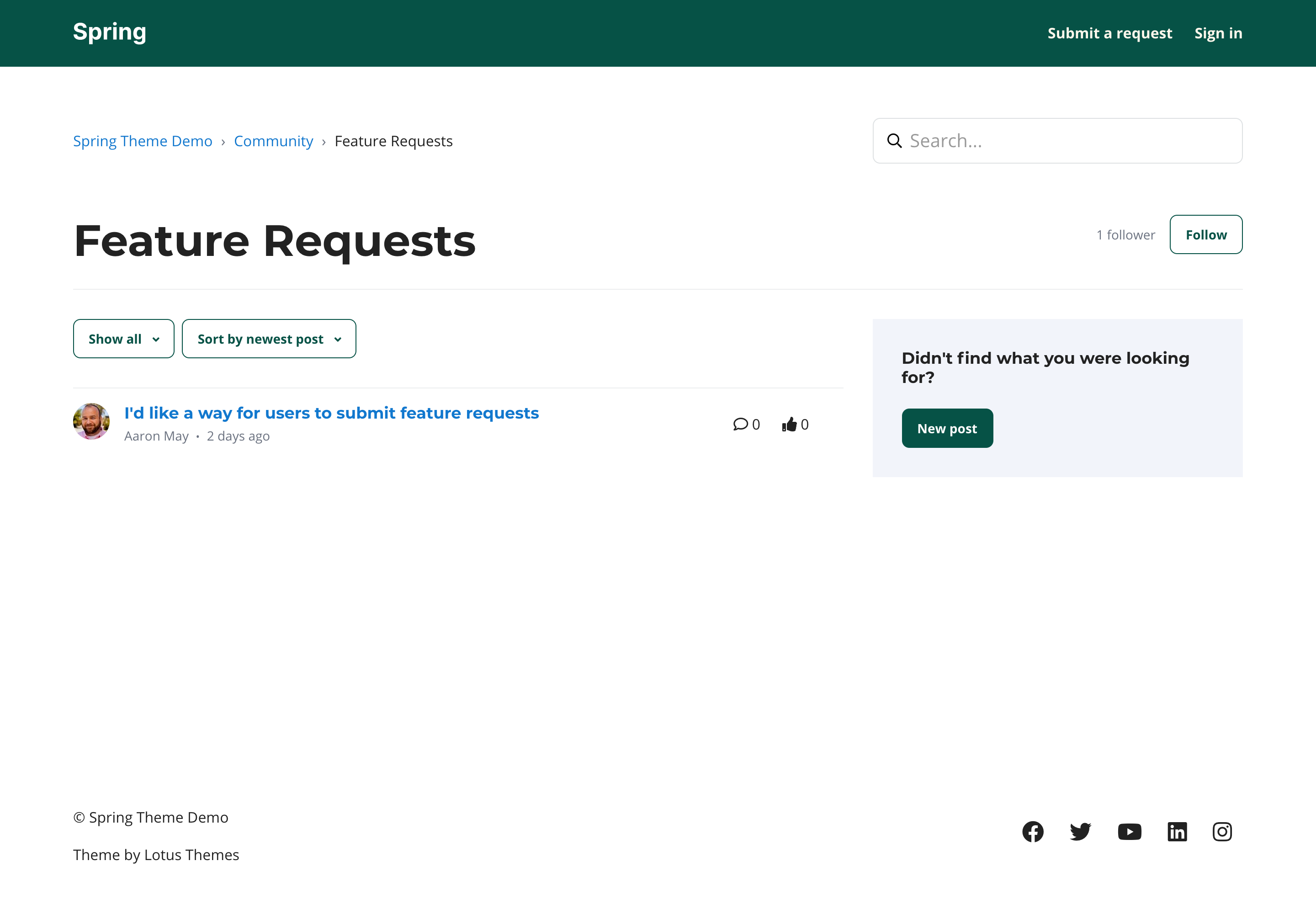1316x914 pixels.
Task: Open the Twitter bird icon link
Action: click(x=1080, y=832)
